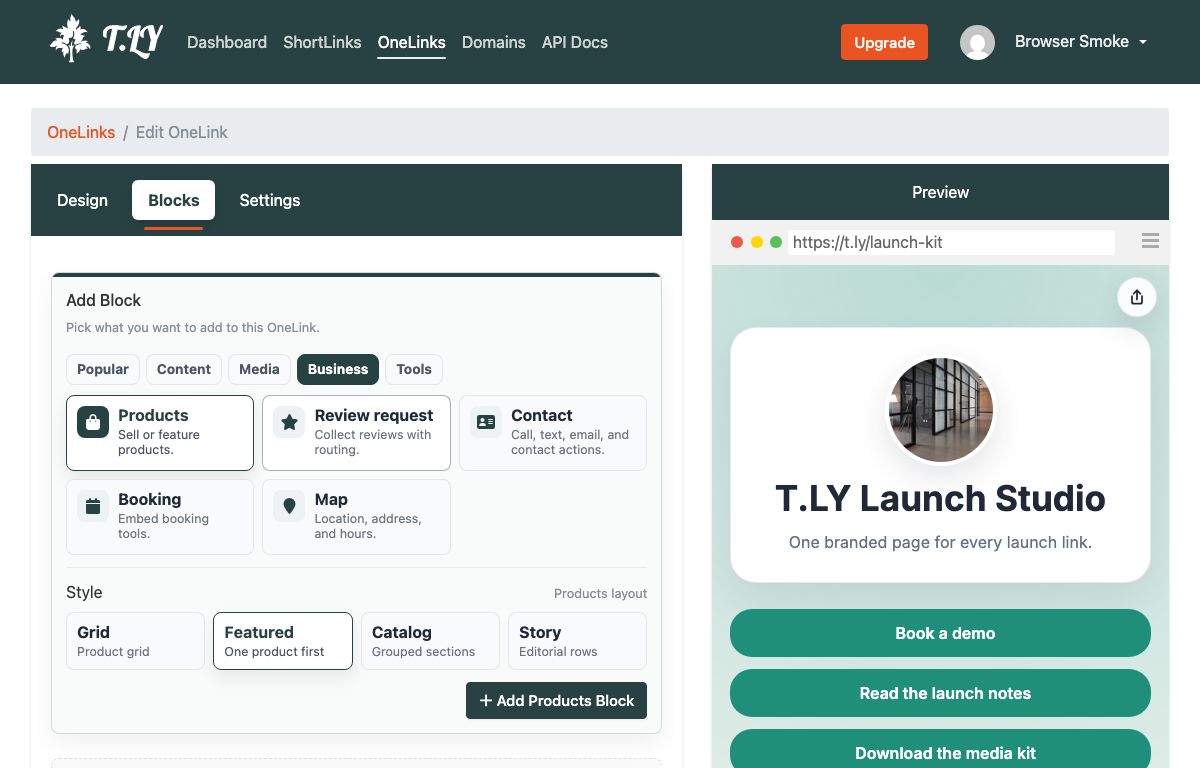Click the Booking calendar icon
The width and height of the screenshot is (1200, 768).
(93, 506)
